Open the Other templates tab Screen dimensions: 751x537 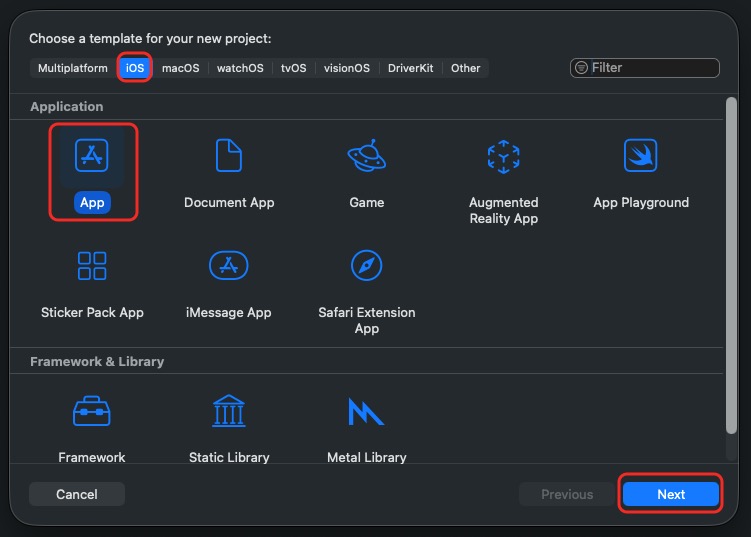click(x=465, y=68)
